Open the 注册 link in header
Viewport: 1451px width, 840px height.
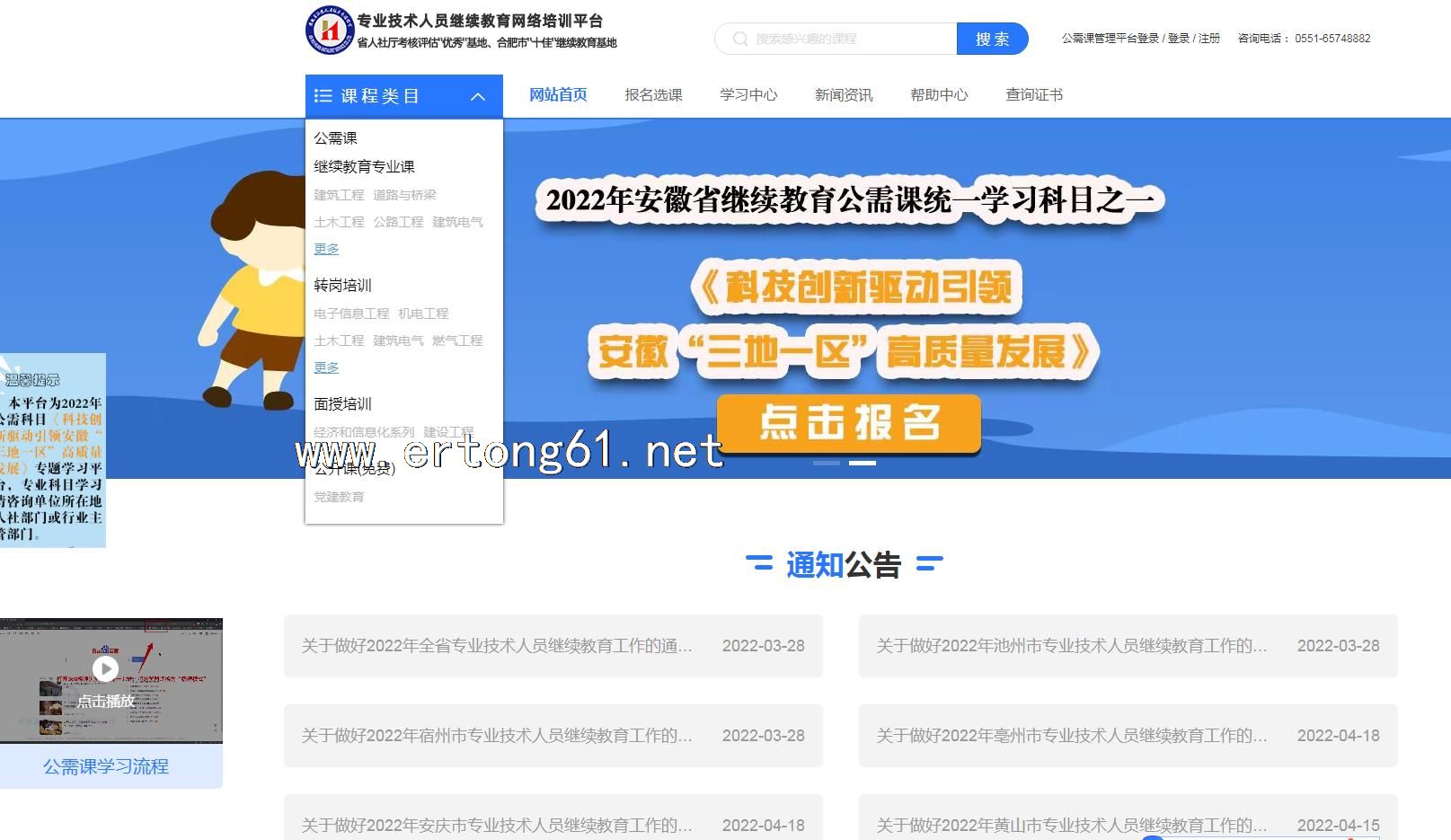pyautogui.click(x=1209, y=39)
